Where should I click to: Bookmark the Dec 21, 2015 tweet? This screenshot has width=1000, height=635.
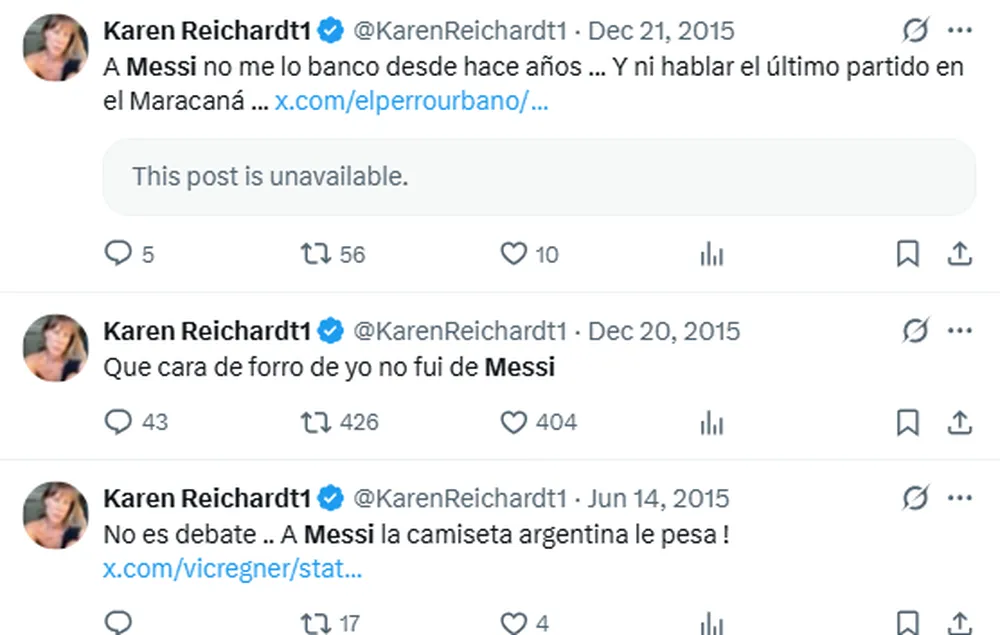(907, 255)
